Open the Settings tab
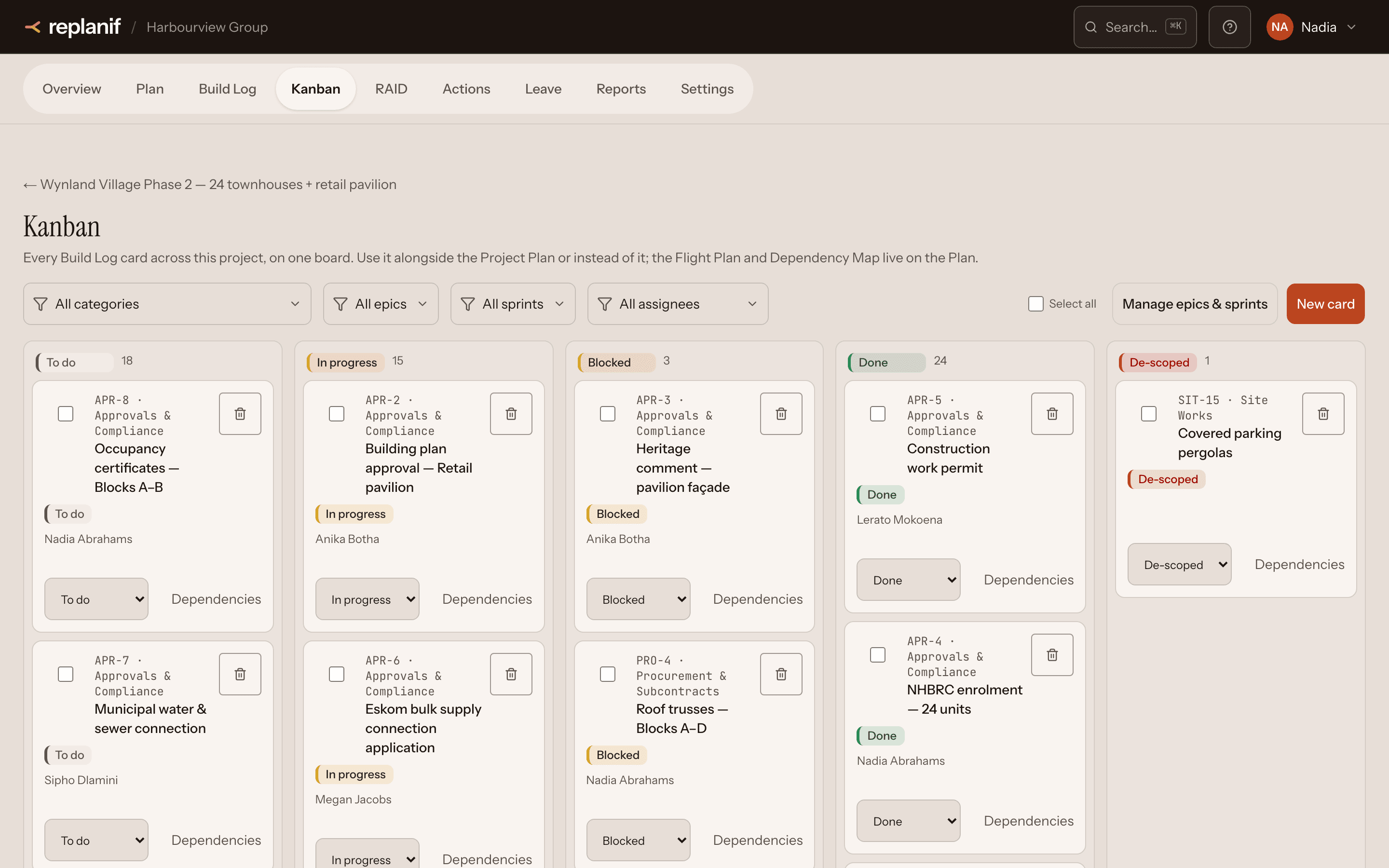This screenshot has height=868, width=1389. pos(707,89)
